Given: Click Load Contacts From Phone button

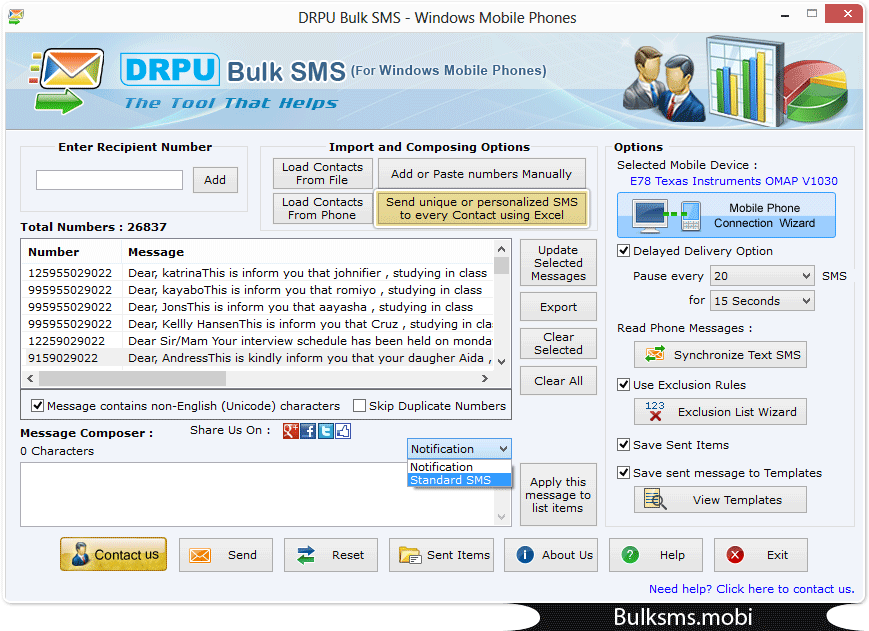Looking at the screenshot, I should (323, 208).
